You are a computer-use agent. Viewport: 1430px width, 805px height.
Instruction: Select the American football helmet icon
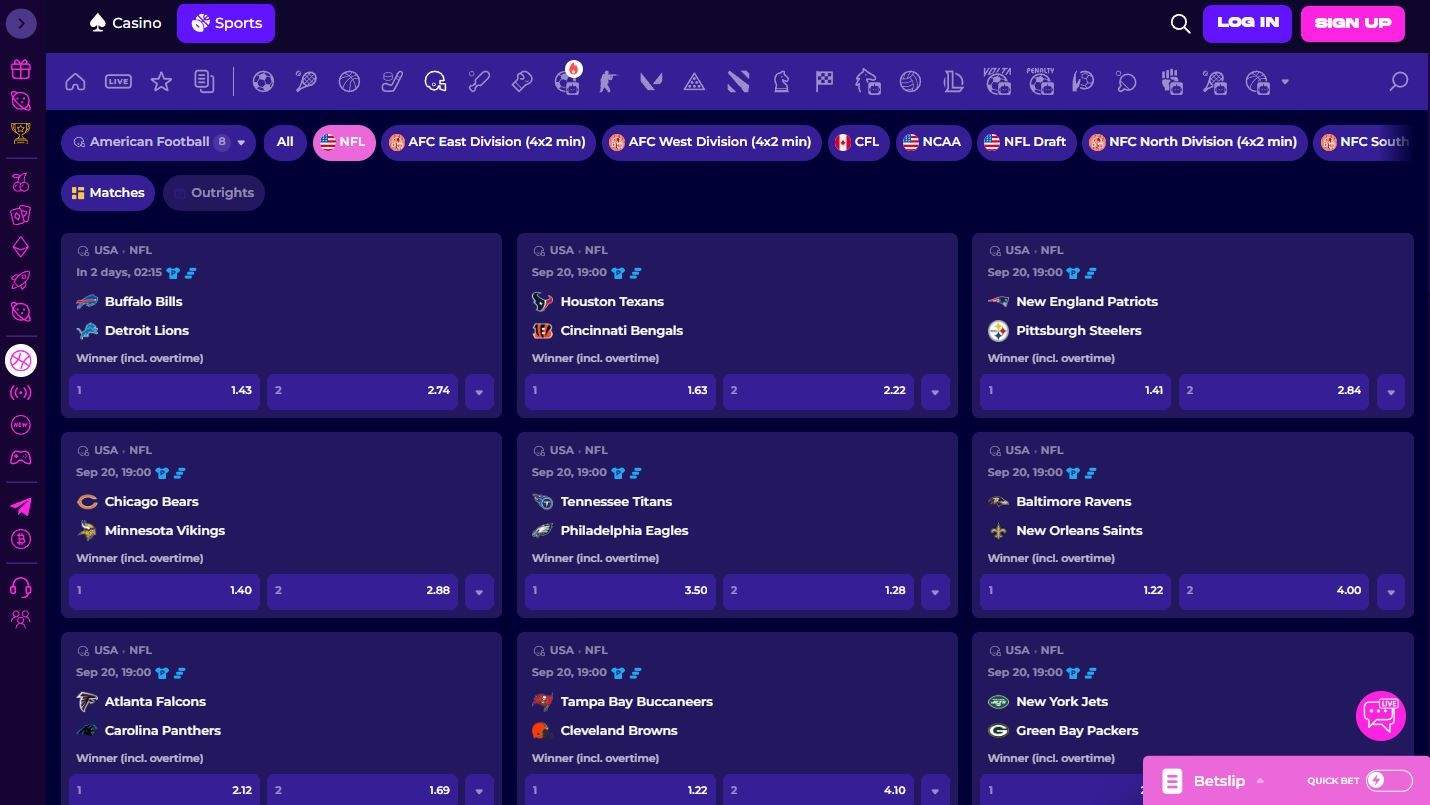435,82
